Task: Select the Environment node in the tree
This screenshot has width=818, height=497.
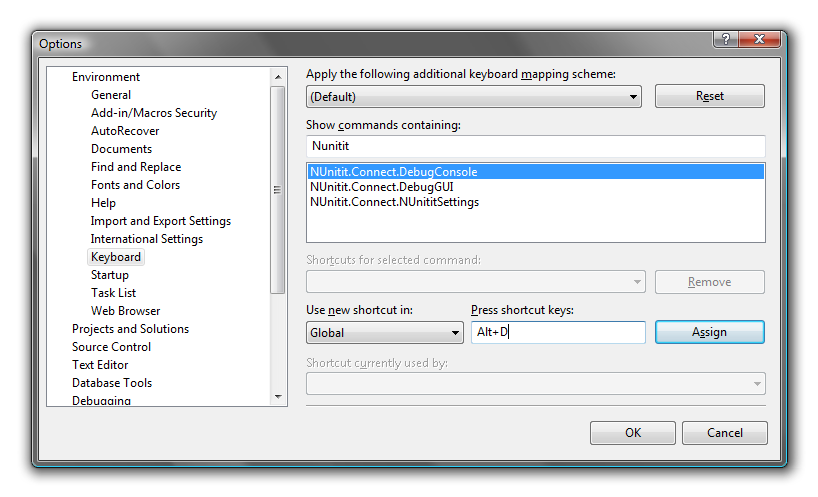Action: point(106,77)
